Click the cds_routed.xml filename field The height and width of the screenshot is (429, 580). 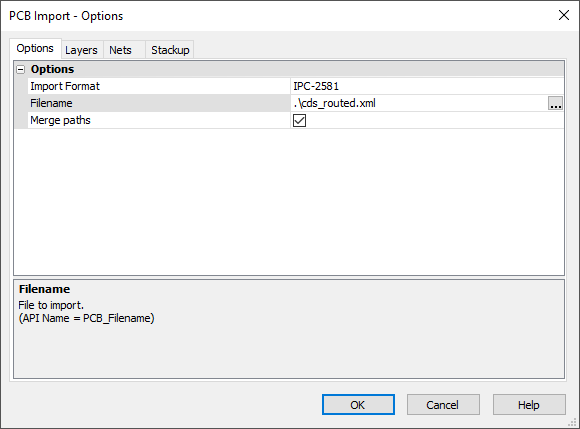coord(419,103)
